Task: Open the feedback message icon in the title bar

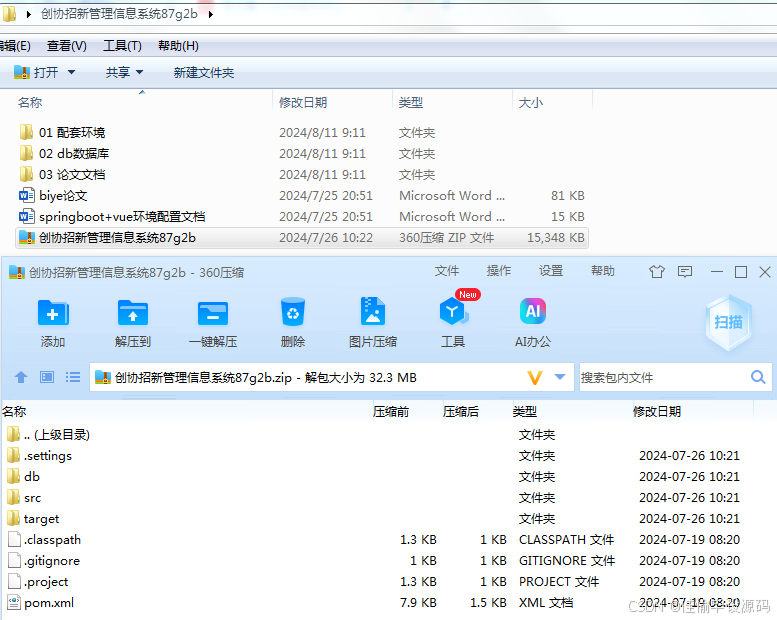Action: coord(685,272)
